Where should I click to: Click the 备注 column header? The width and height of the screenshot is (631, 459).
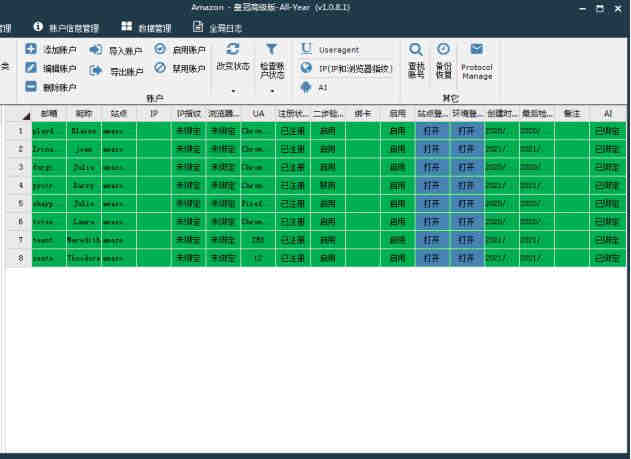click(572, 114)
